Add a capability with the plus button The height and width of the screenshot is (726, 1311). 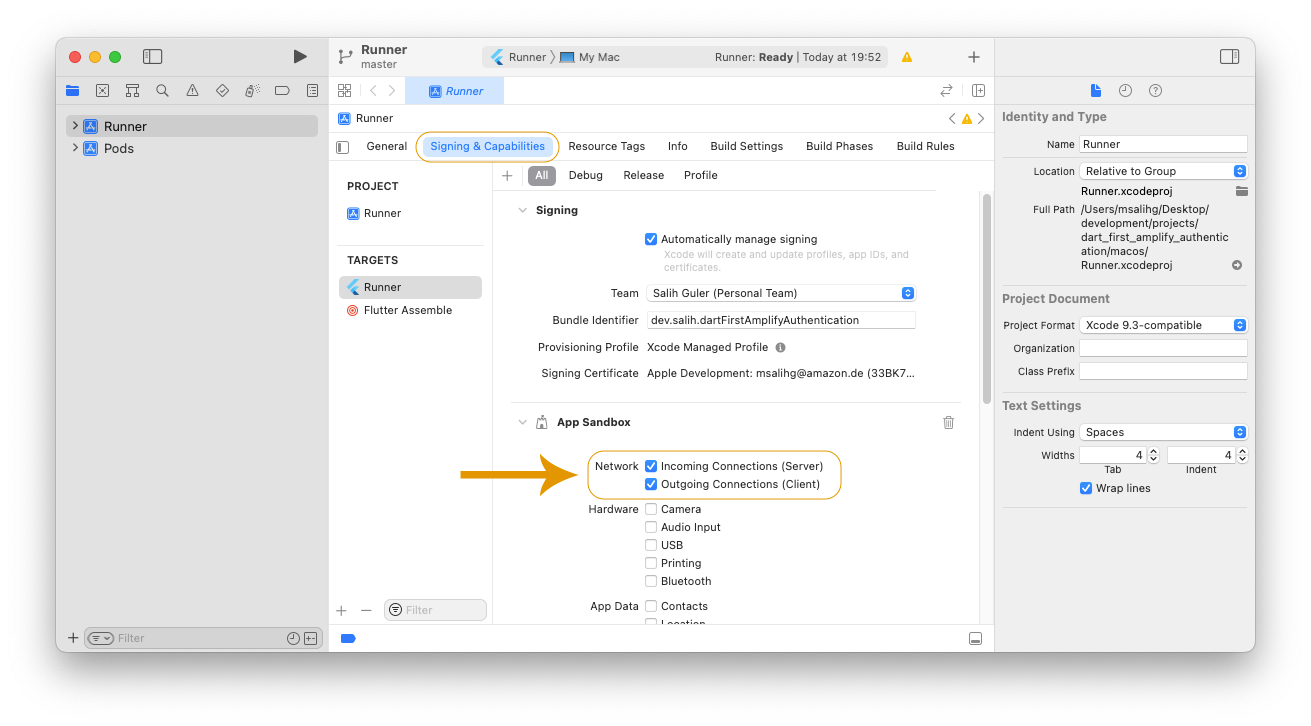click(507, 175)
